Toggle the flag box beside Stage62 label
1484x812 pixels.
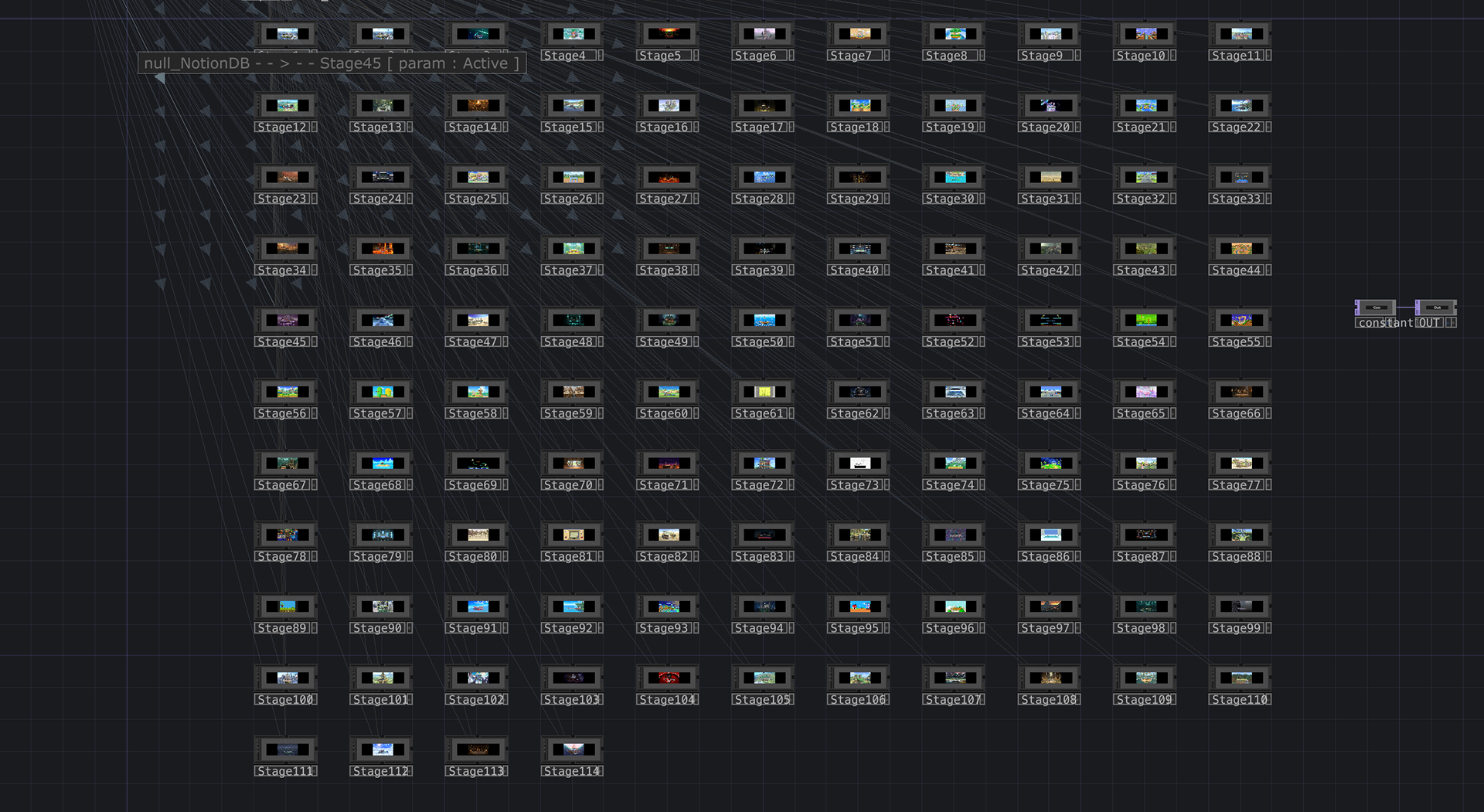tap(887, 413)
